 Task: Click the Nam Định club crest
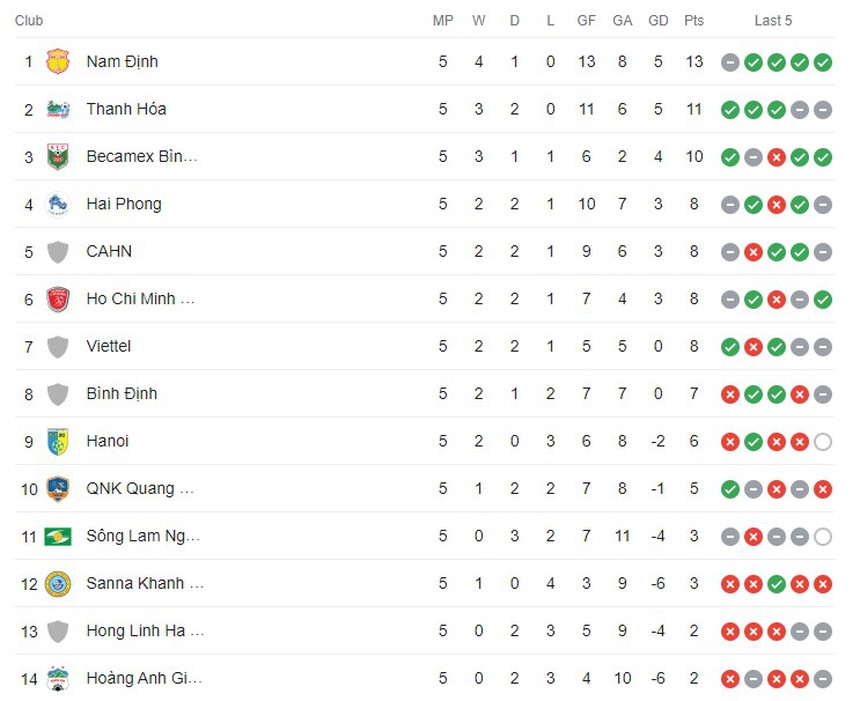[x=58, y=61]
